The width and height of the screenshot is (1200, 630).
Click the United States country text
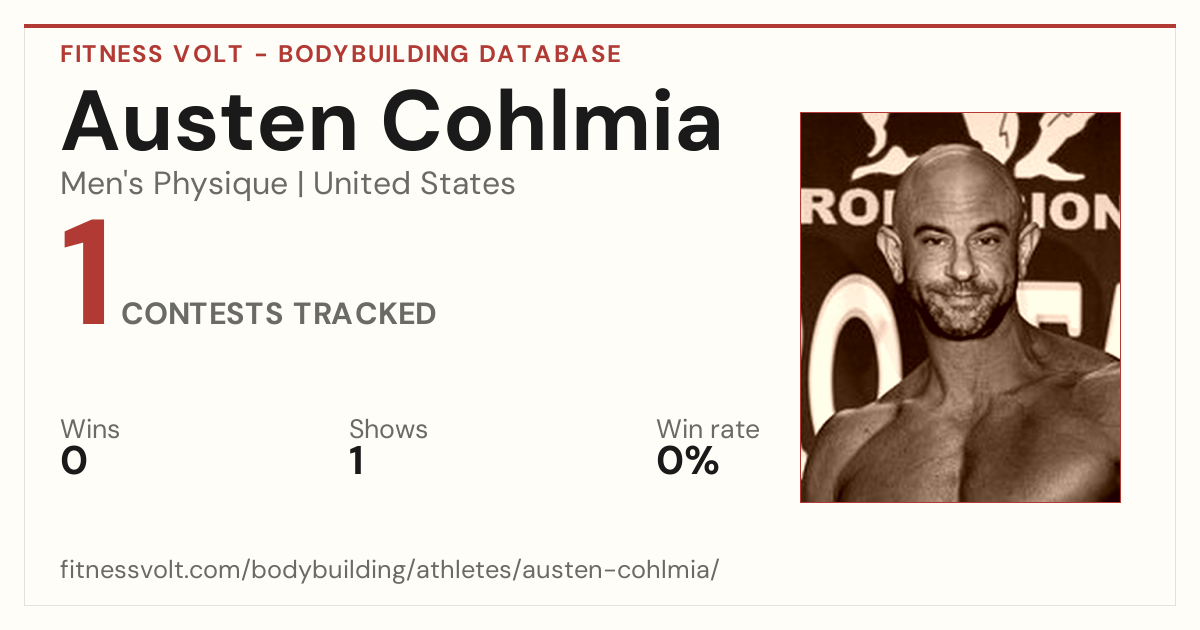(414, 184)
